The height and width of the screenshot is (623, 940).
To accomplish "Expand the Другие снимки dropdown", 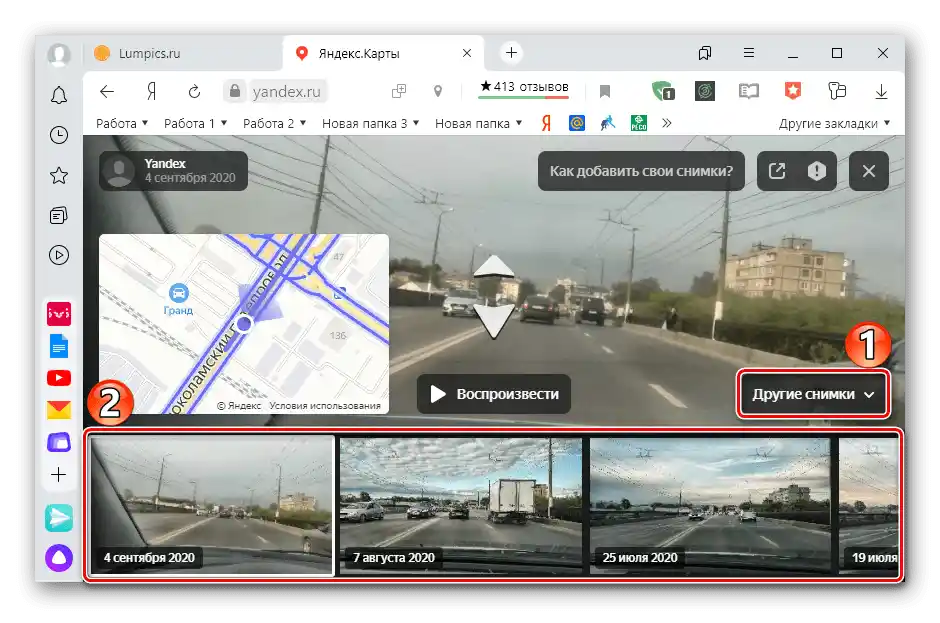I will point(813,394).
